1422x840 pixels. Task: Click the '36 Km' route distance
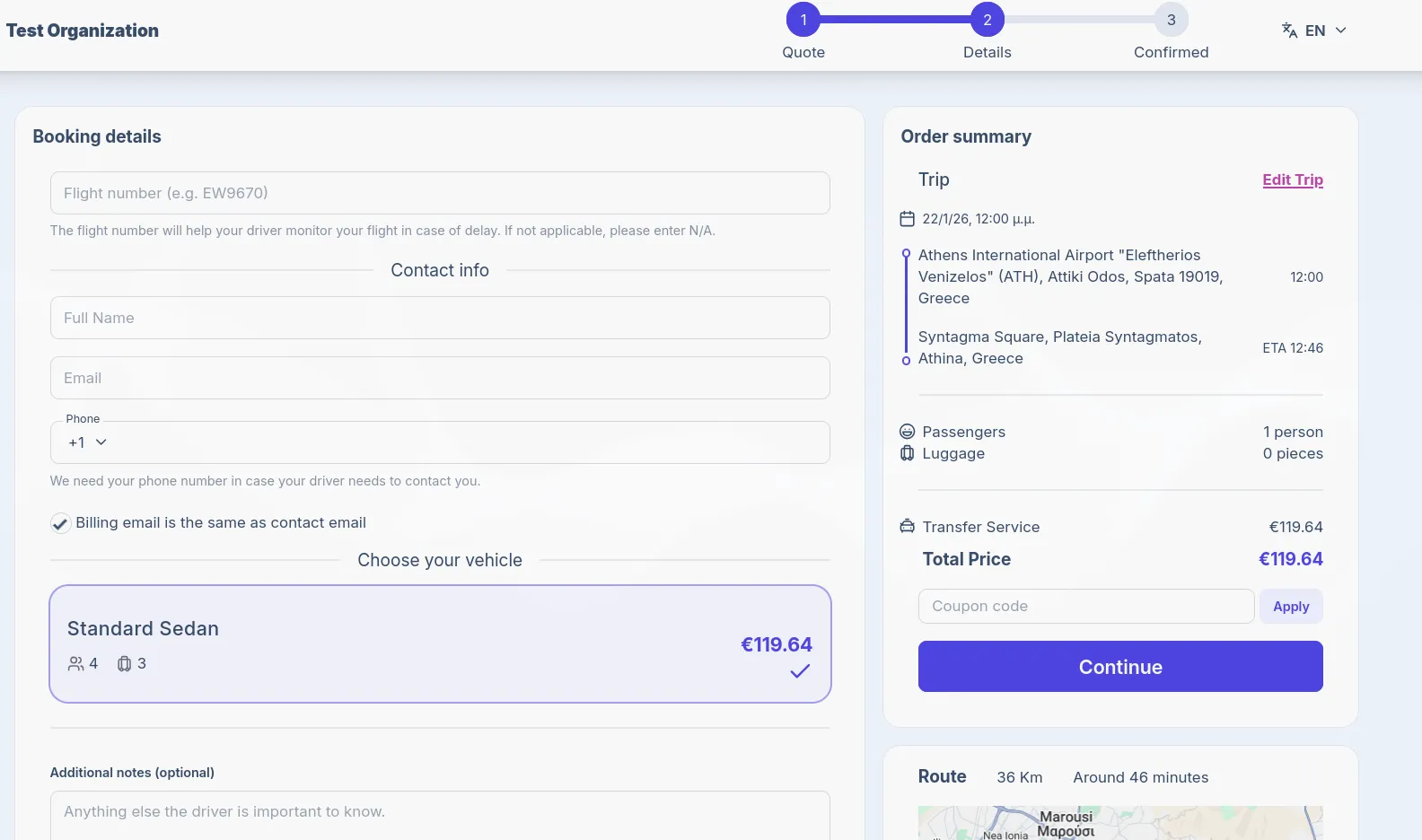coord(1020,777)
